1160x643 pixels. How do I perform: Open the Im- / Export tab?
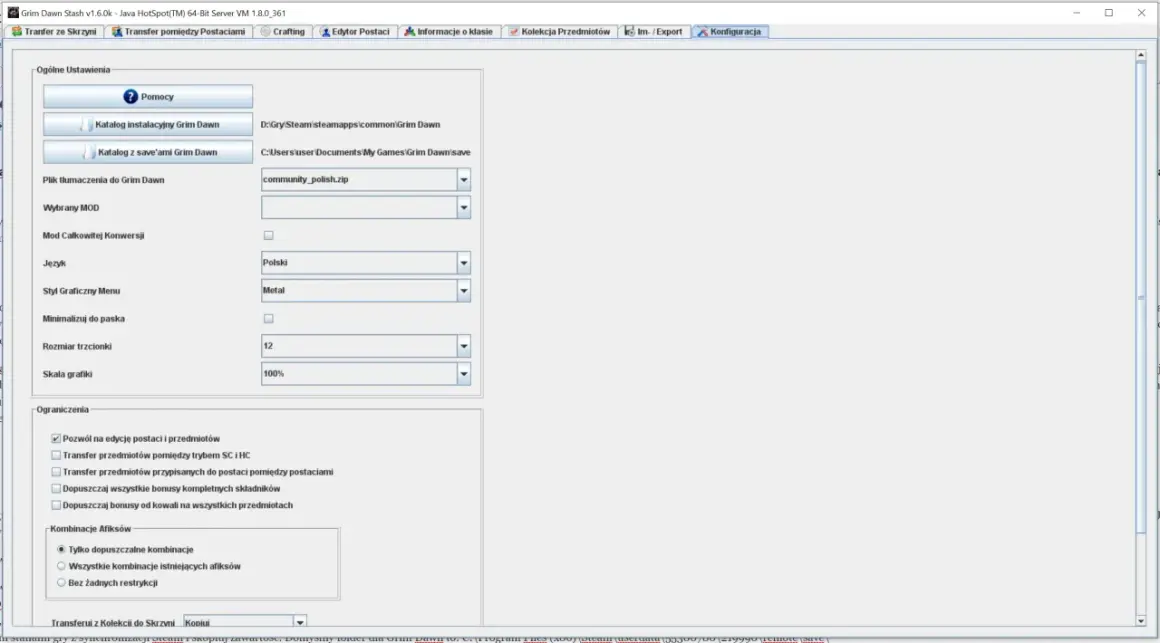(x=653, y=32)
